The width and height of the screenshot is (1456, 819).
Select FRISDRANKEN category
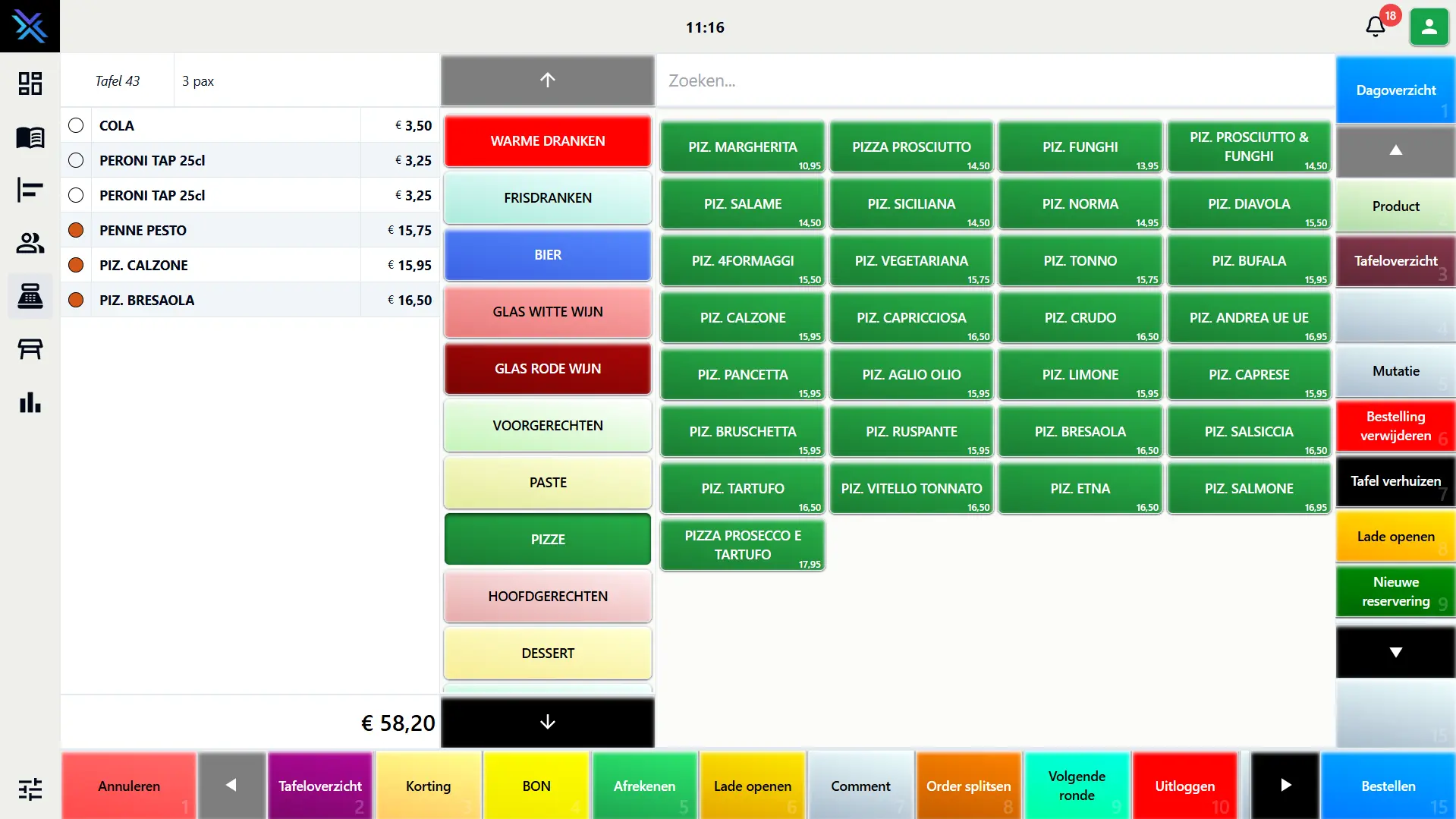tap(548, 198)
